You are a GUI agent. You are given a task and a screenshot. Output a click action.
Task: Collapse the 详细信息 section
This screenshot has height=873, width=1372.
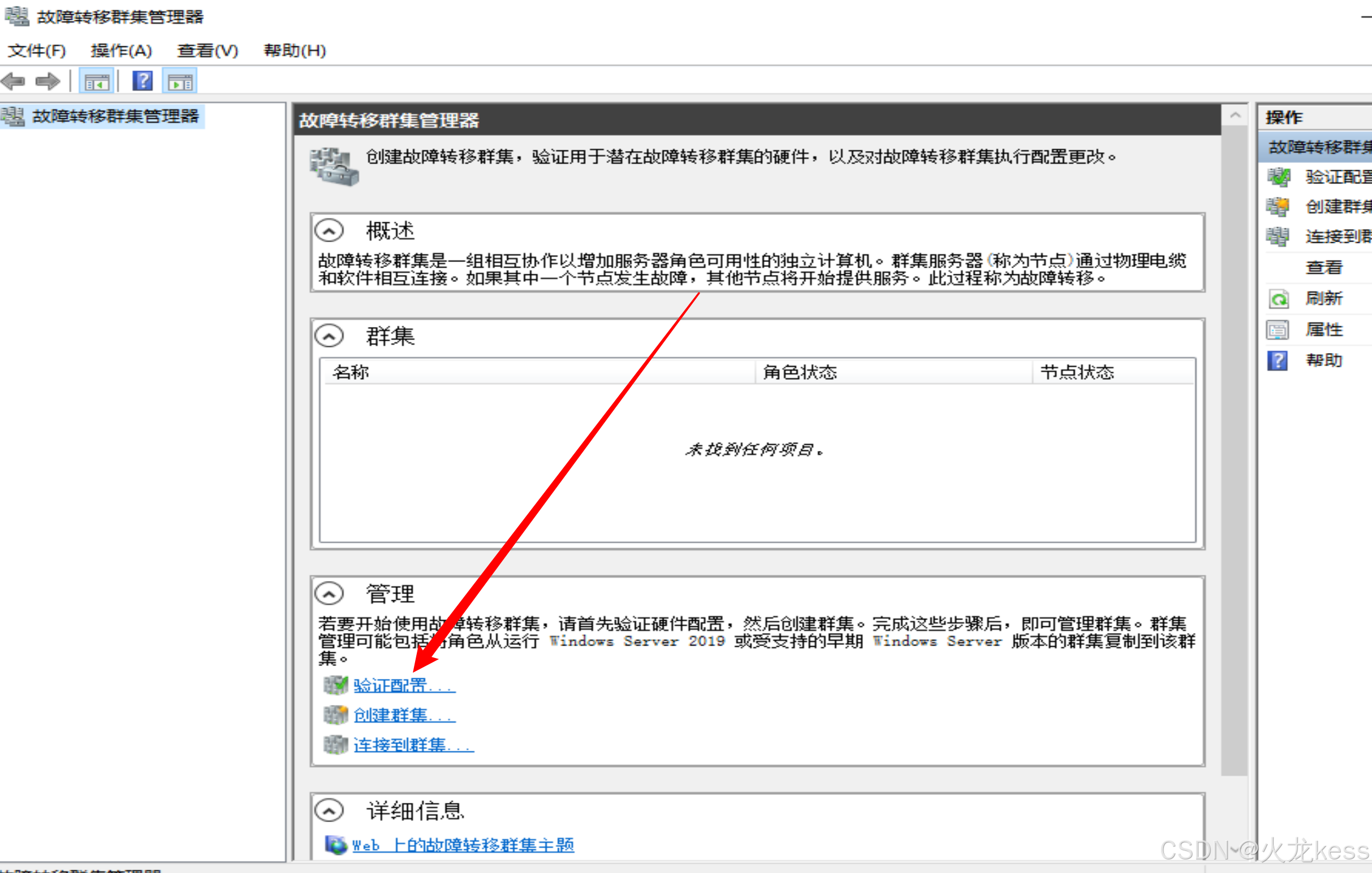pyautogui.click(x=329, y=810)
